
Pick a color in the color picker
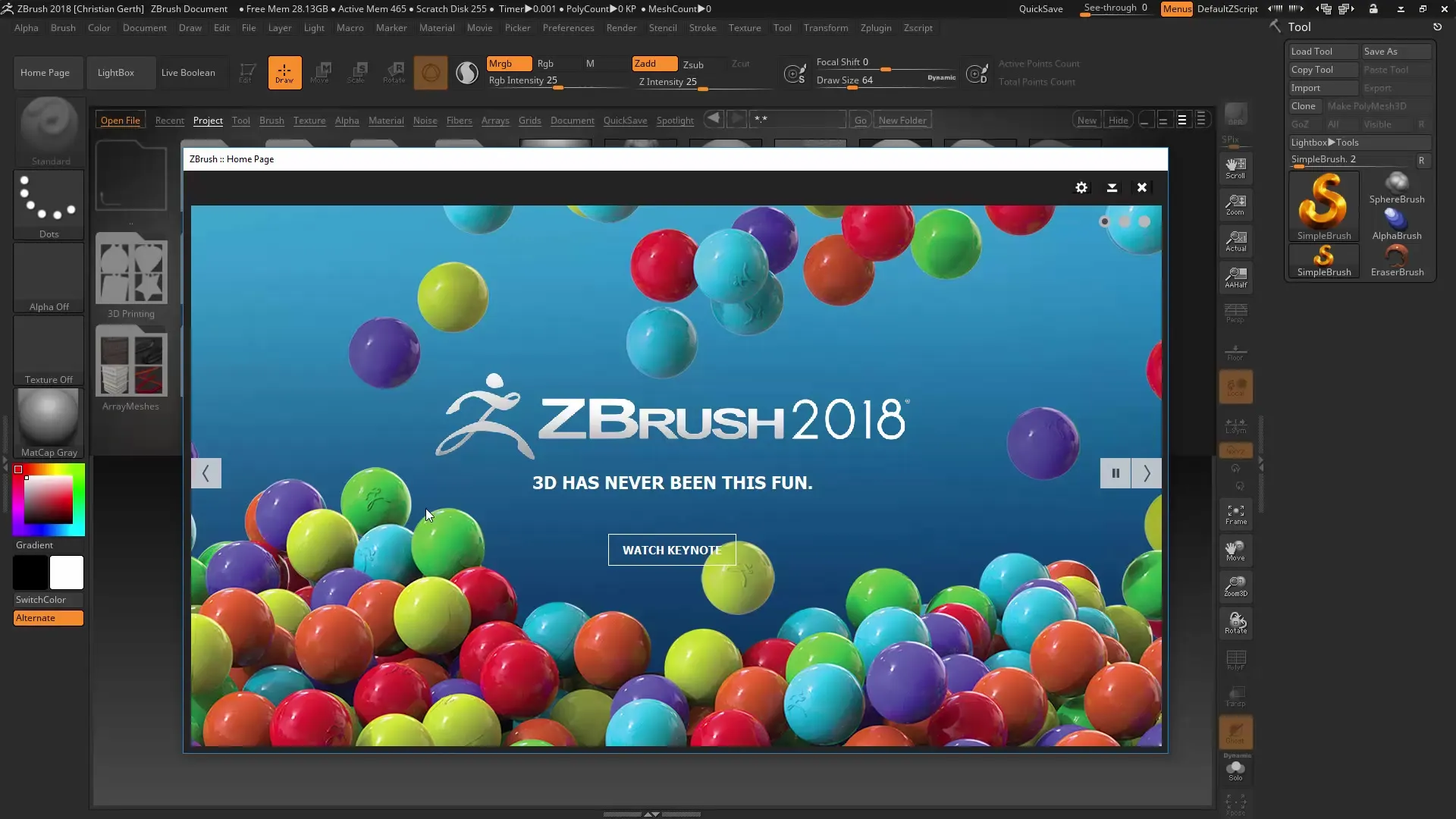pyautogui.click(x=49, y=500)
